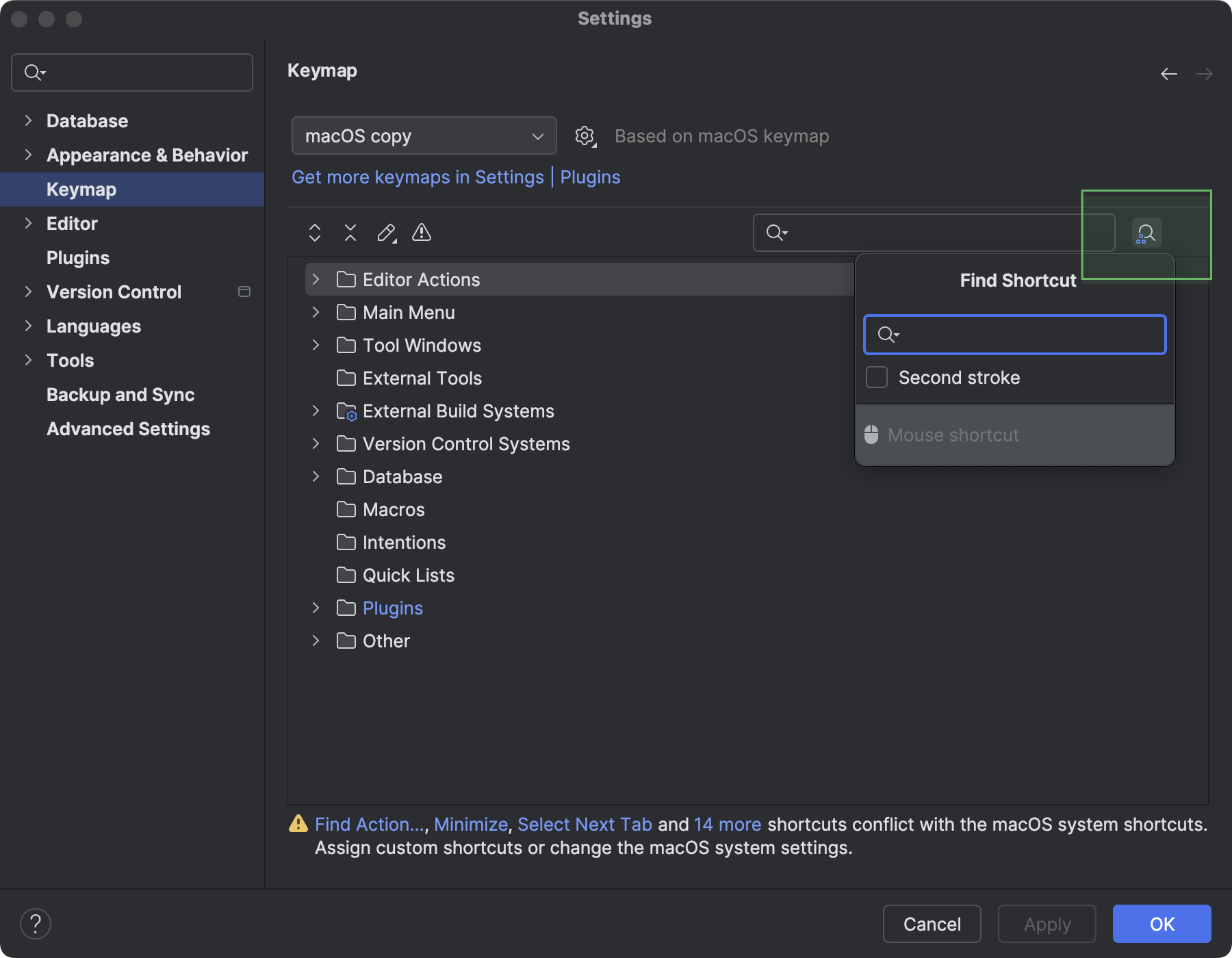
Task: Expand the Version Control Systems folder
Action: tap(316, 443)
